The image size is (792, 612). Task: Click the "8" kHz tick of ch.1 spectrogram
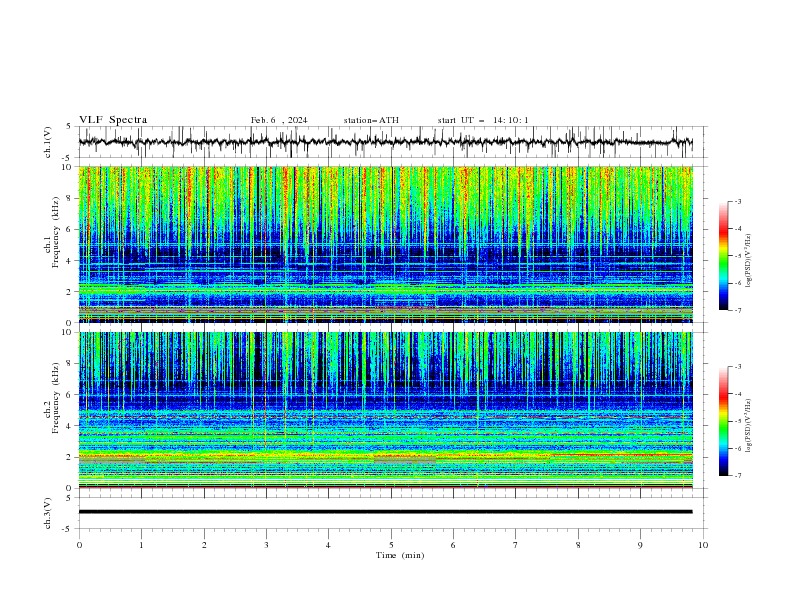pos(70,198)
